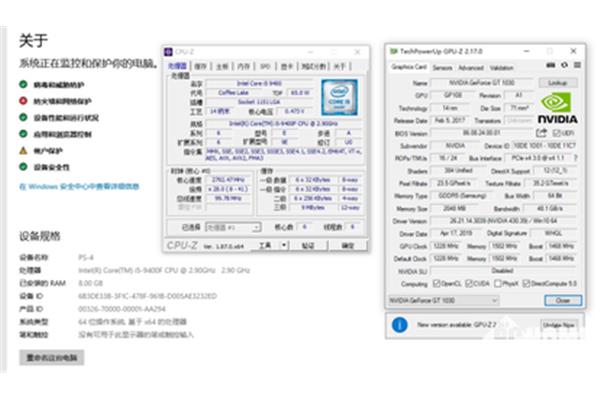This screenshot has width=600, height=400.
Task: Click the NVIDIA logo in GPU-Z
Action: click(x=558, y=108)
